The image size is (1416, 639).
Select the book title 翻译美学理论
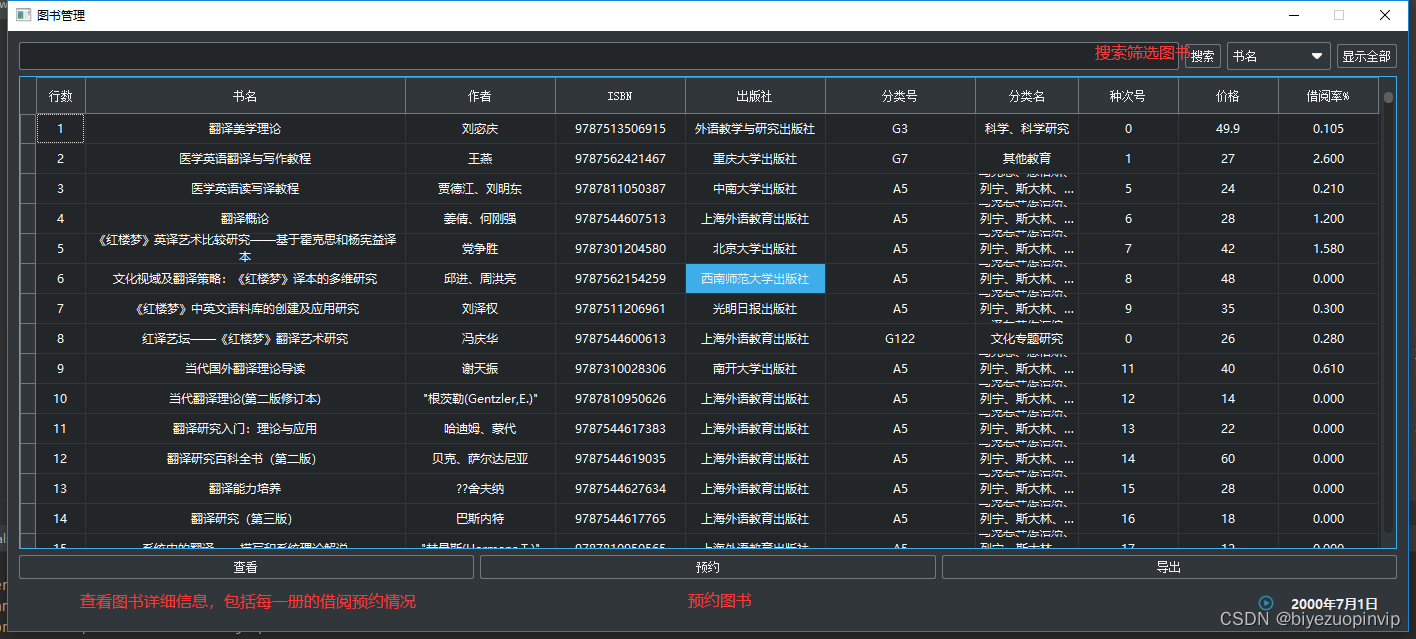pyautogui.click(x=245, y=129)
